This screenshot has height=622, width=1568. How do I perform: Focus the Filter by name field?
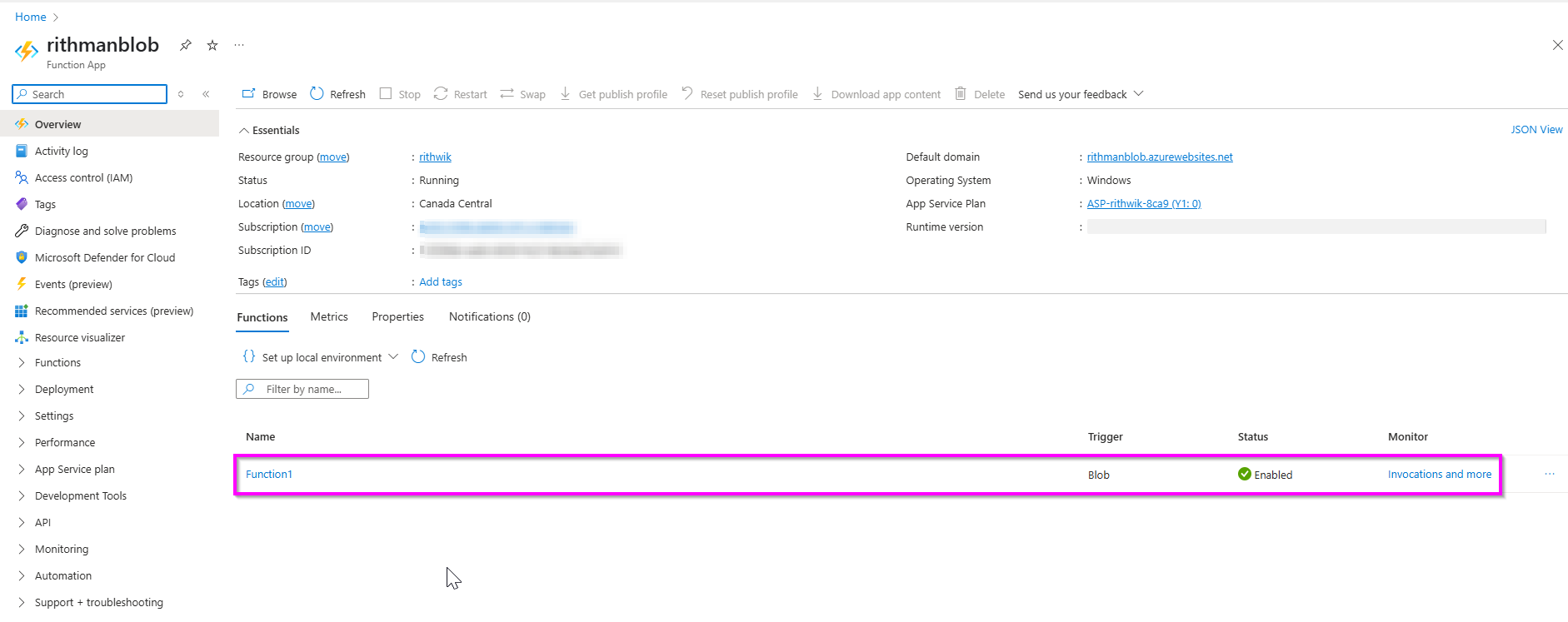click(302, 389)
